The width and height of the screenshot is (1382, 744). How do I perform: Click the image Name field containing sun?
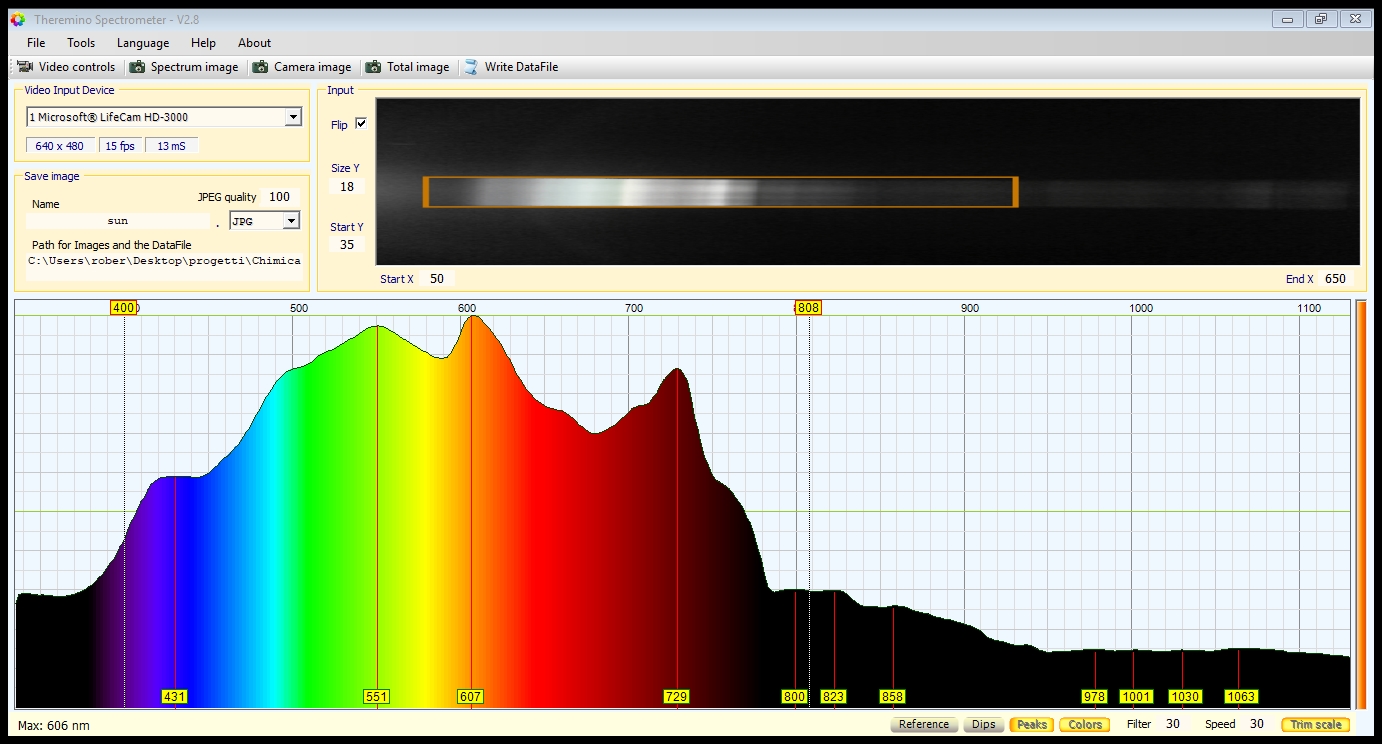pos(118,220)
